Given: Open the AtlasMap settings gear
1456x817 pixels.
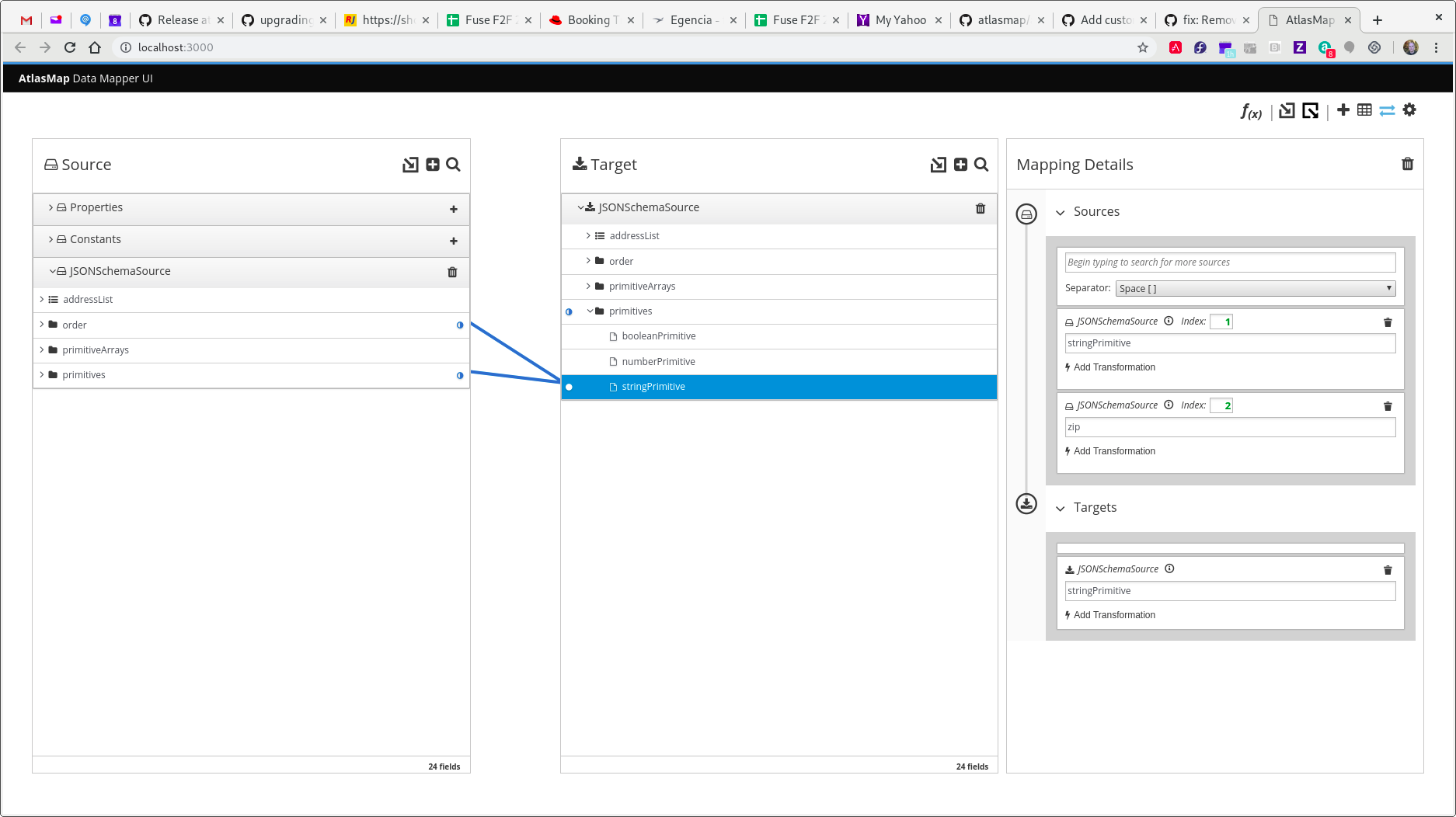Looking at the screenshot, I should tap(1409, 110).
